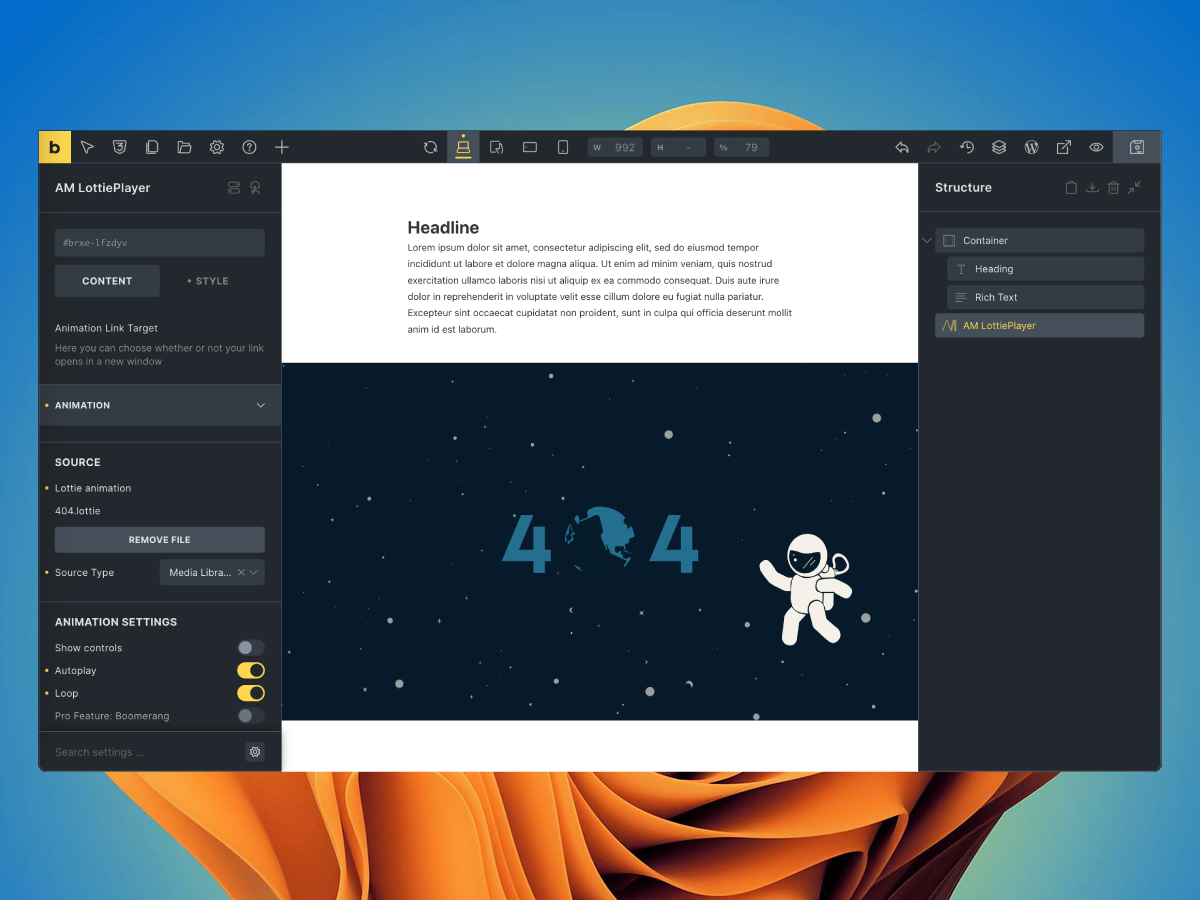Viewport: 1200px width, 900px height.
Task: Undo the last change
Action: click(x=902, y=147)
